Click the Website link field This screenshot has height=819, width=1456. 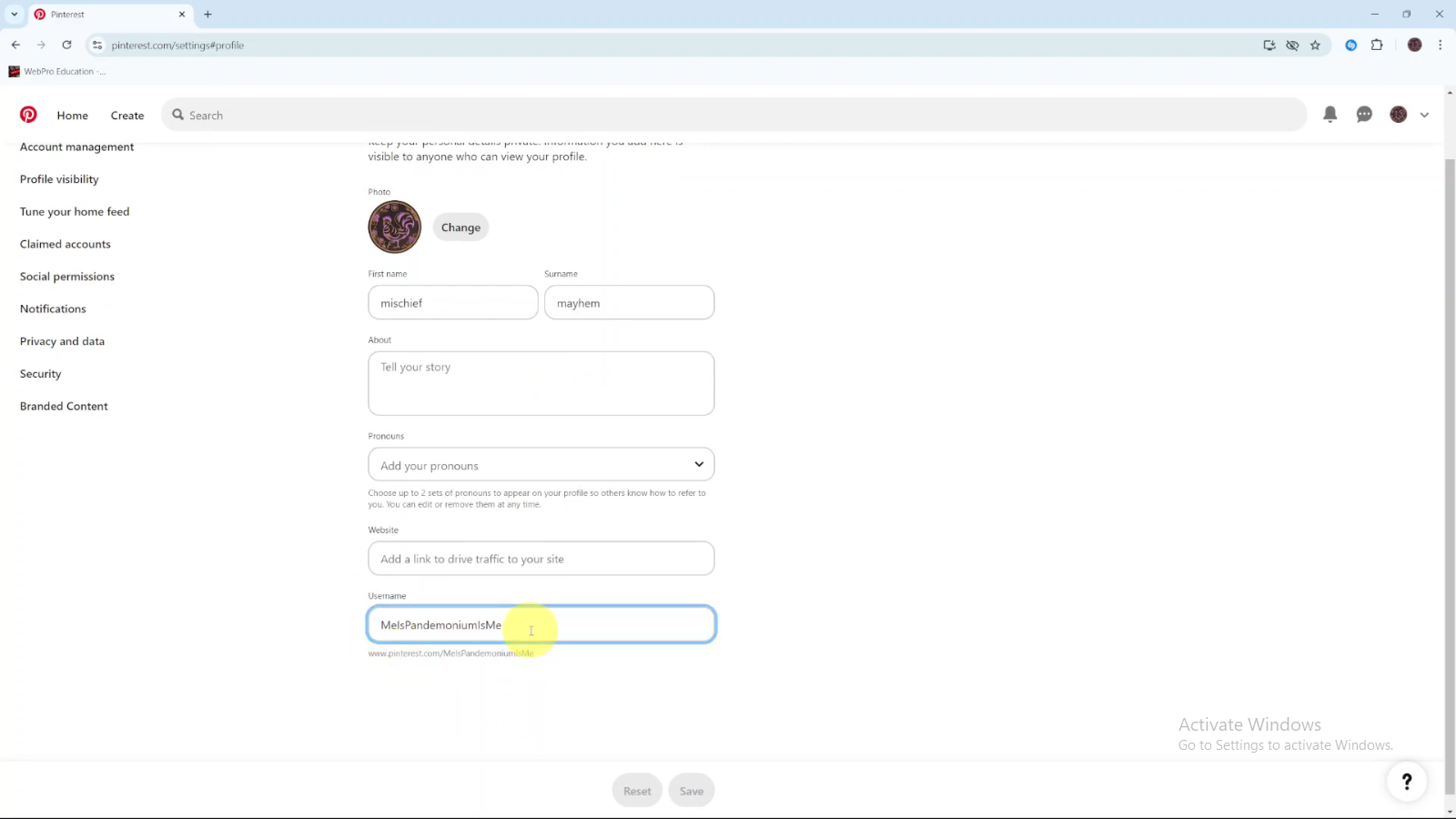click(x=541, y=558)
